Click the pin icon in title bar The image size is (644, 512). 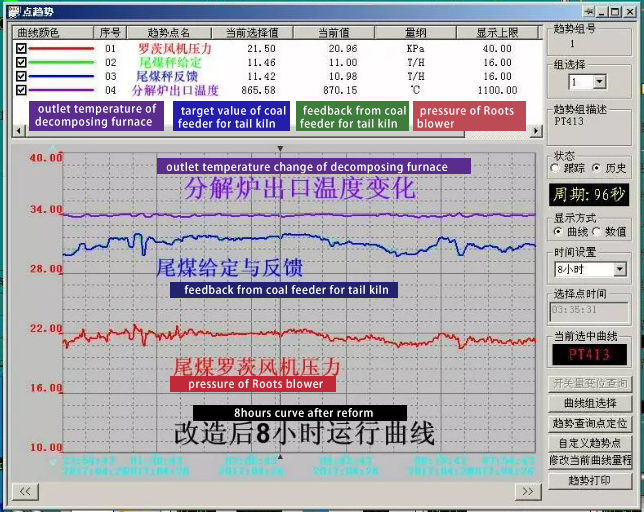click(x=591, y=10)
